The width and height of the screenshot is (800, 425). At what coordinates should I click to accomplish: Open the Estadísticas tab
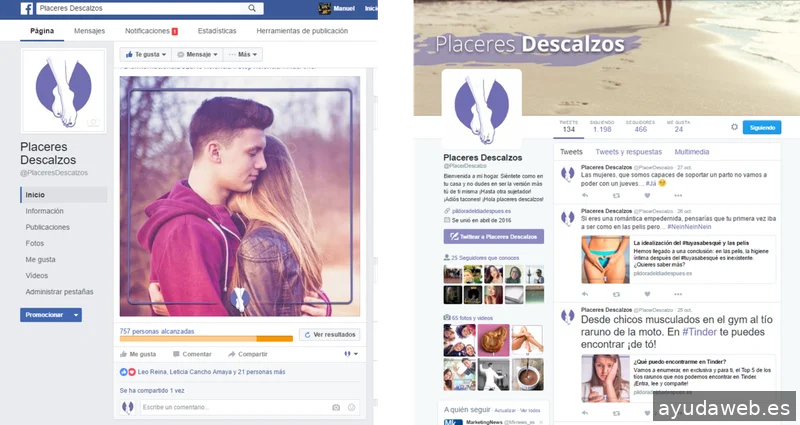[x=217, y=31]
